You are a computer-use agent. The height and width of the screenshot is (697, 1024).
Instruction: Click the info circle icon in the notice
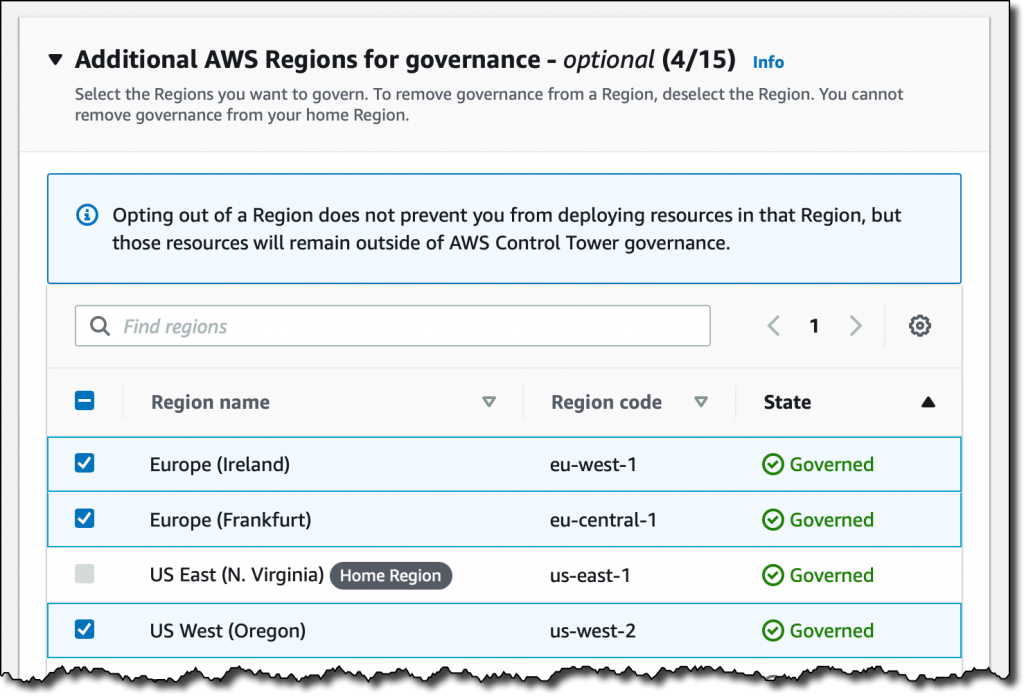(87, 214)
